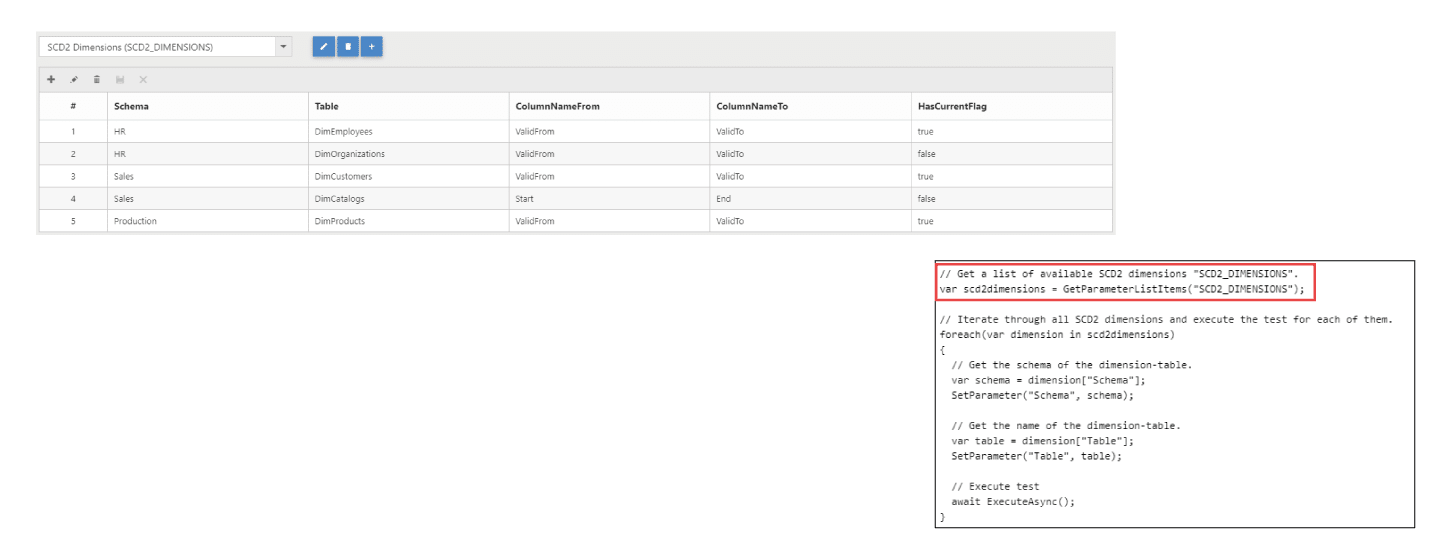Click the SetParameter("Table", table); code line

click(1037, 456)
